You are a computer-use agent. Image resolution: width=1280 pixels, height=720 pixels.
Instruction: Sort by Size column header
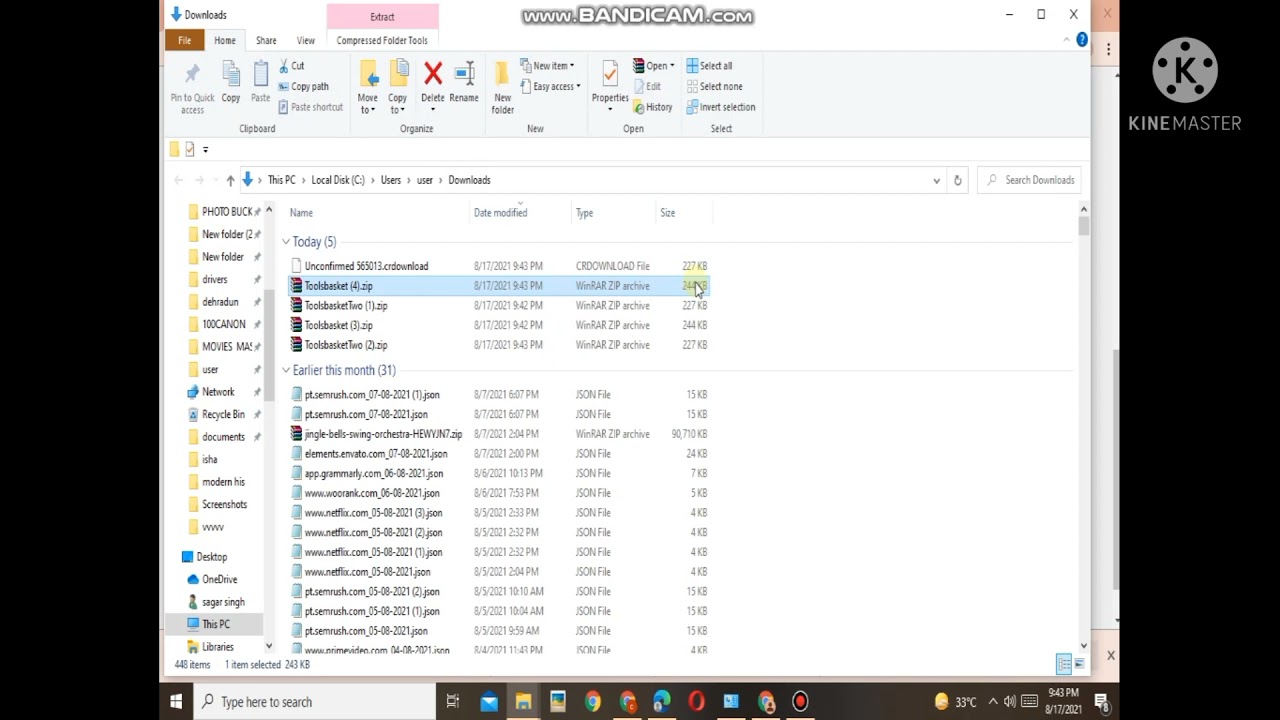click(667, 212)
